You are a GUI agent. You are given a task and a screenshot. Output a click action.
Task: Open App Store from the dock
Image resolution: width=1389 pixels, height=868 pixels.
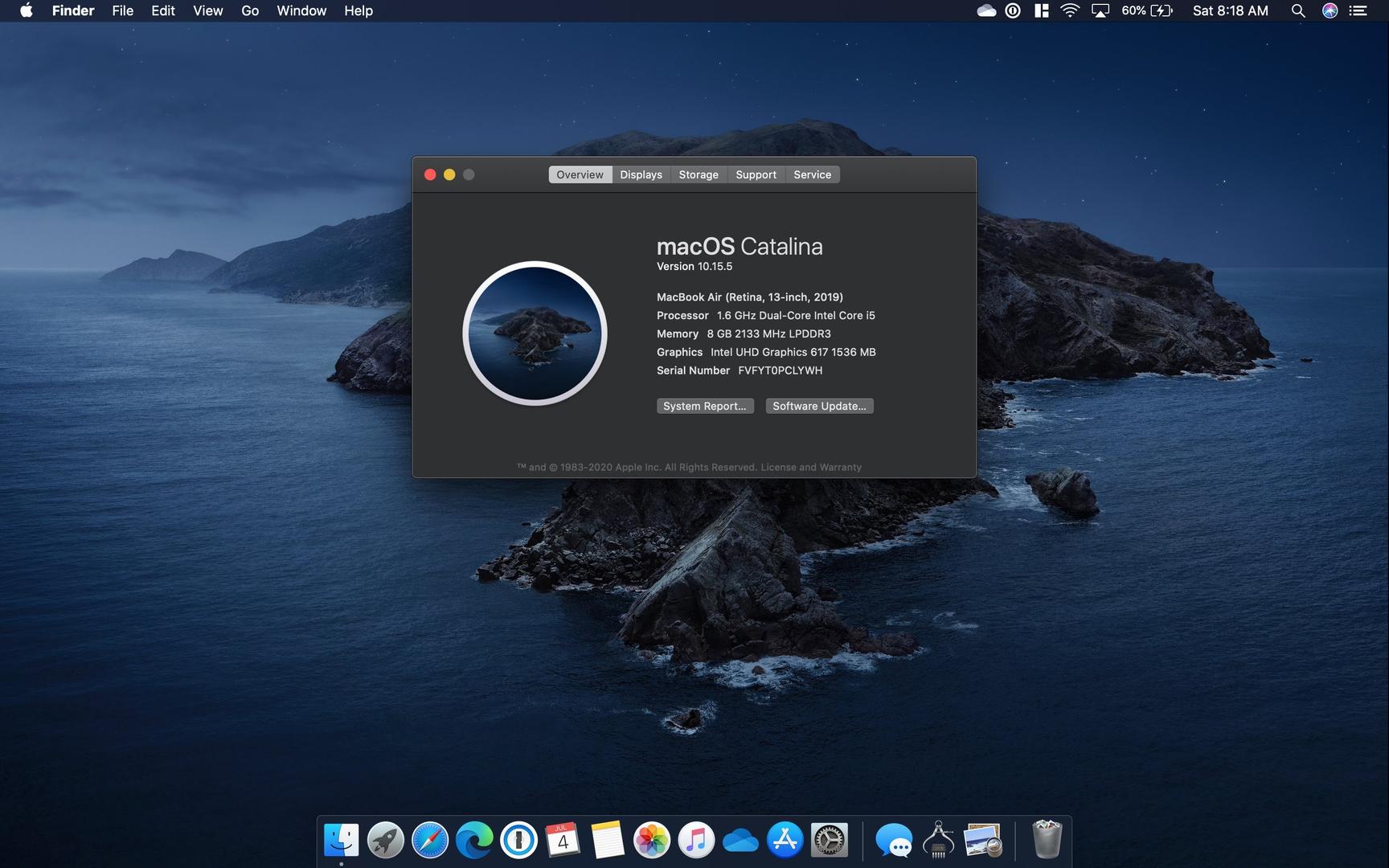785,841
